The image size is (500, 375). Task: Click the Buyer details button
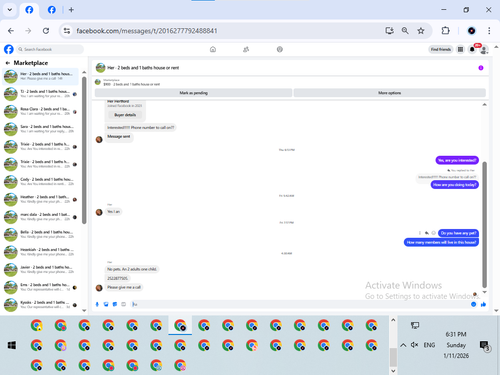point(125,115)
